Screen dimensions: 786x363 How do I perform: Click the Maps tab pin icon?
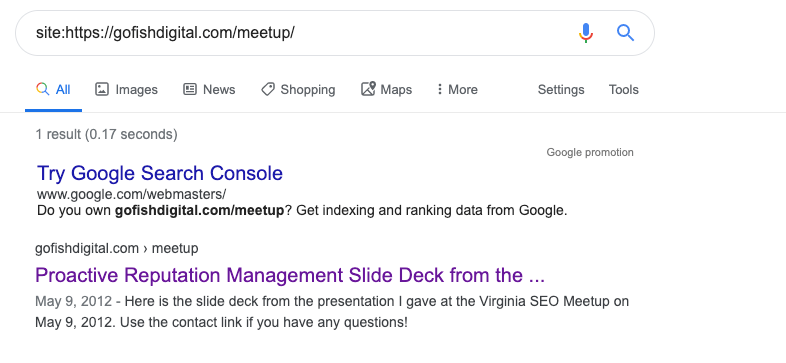368,89
